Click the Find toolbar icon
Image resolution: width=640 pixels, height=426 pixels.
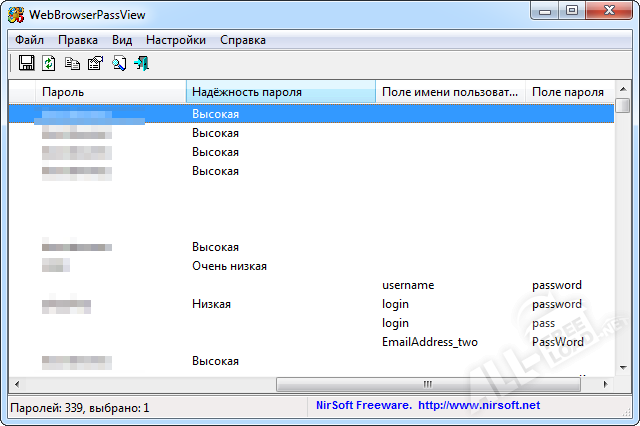(x=118, y=63)
